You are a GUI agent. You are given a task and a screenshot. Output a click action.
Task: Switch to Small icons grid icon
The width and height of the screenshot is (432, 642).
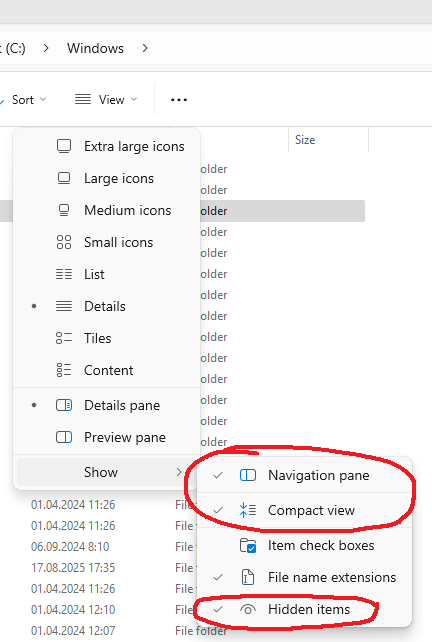pos(64,242)
